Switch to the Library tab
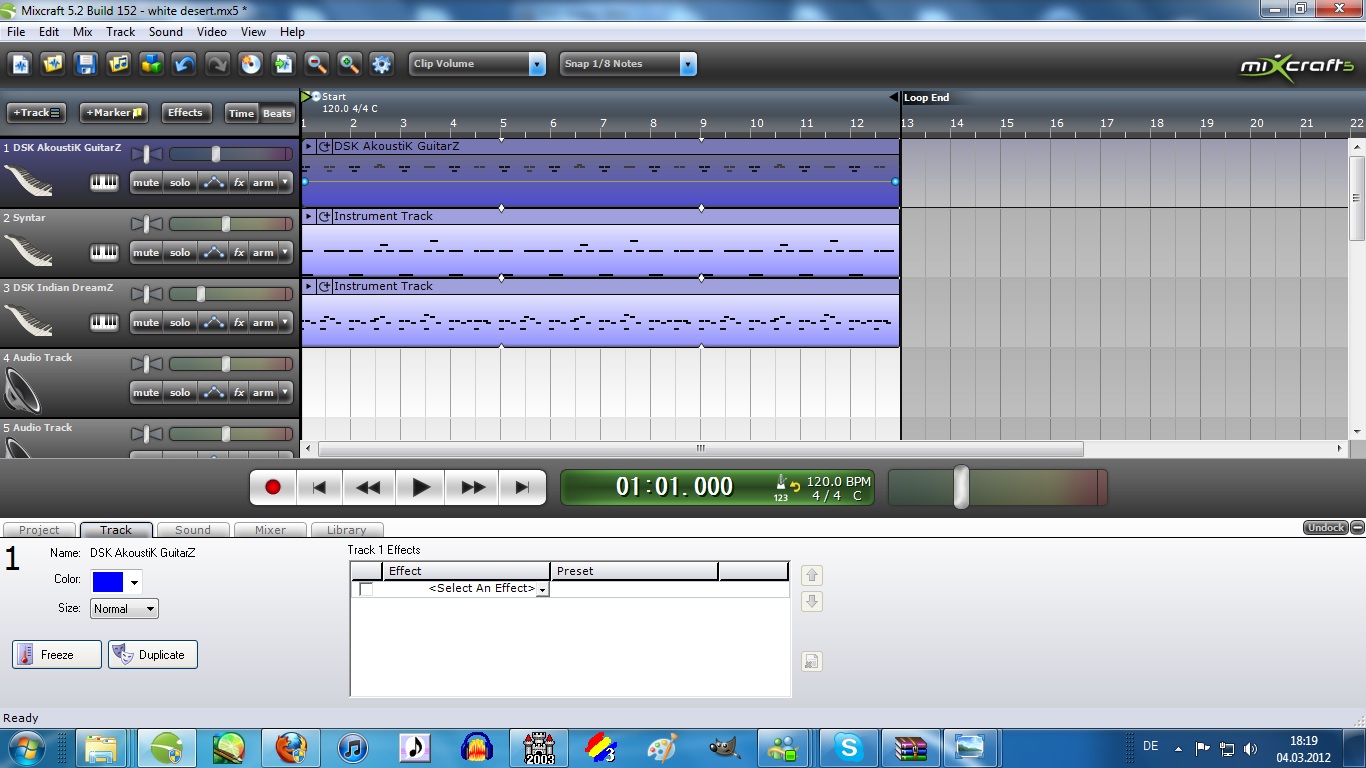The height and width of the screenshot is (768, 1366). 347,530
